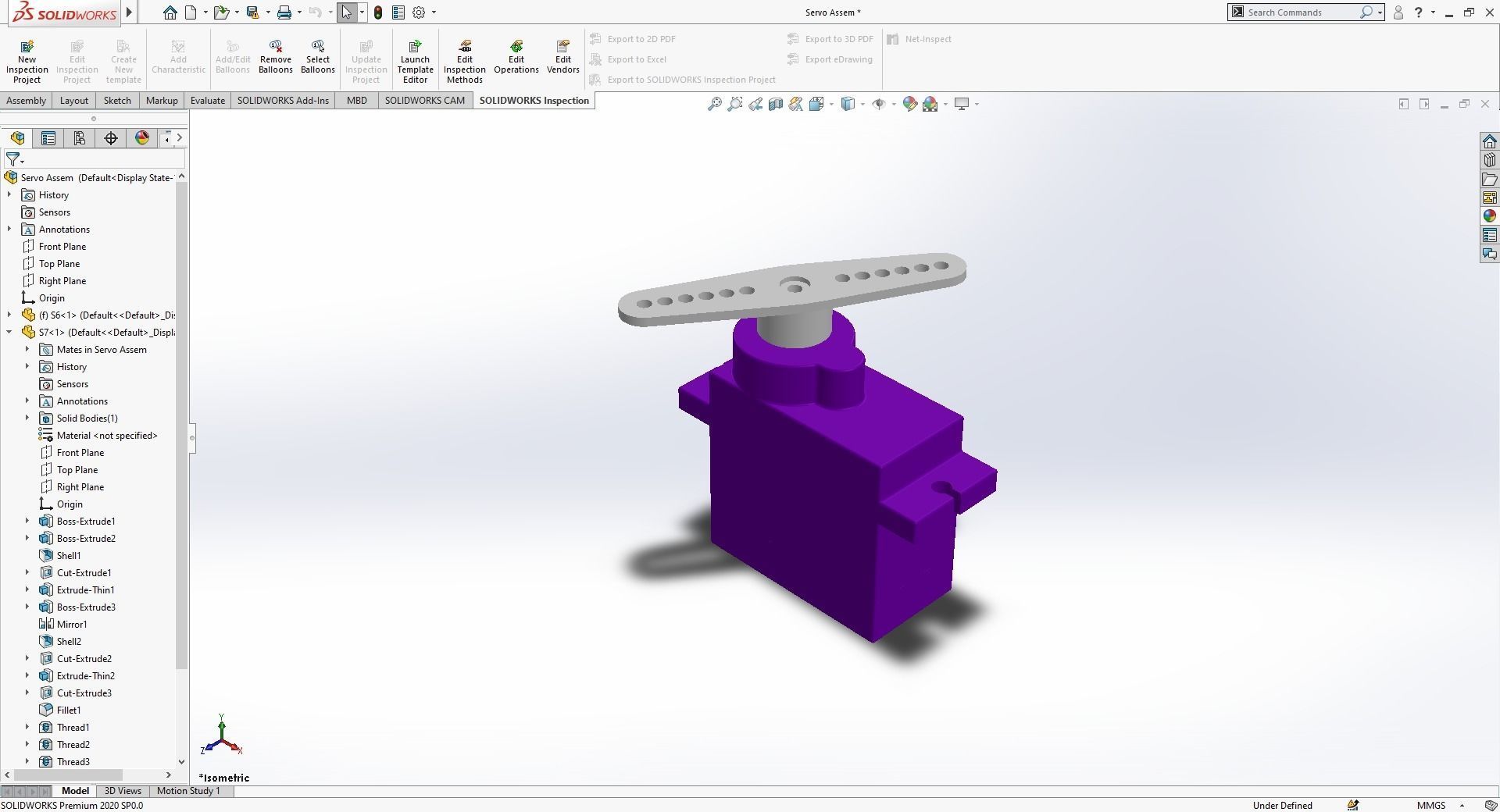Activate the Zoom to Area tool
Screen dimensions: 1500x812
pos(734,104)
